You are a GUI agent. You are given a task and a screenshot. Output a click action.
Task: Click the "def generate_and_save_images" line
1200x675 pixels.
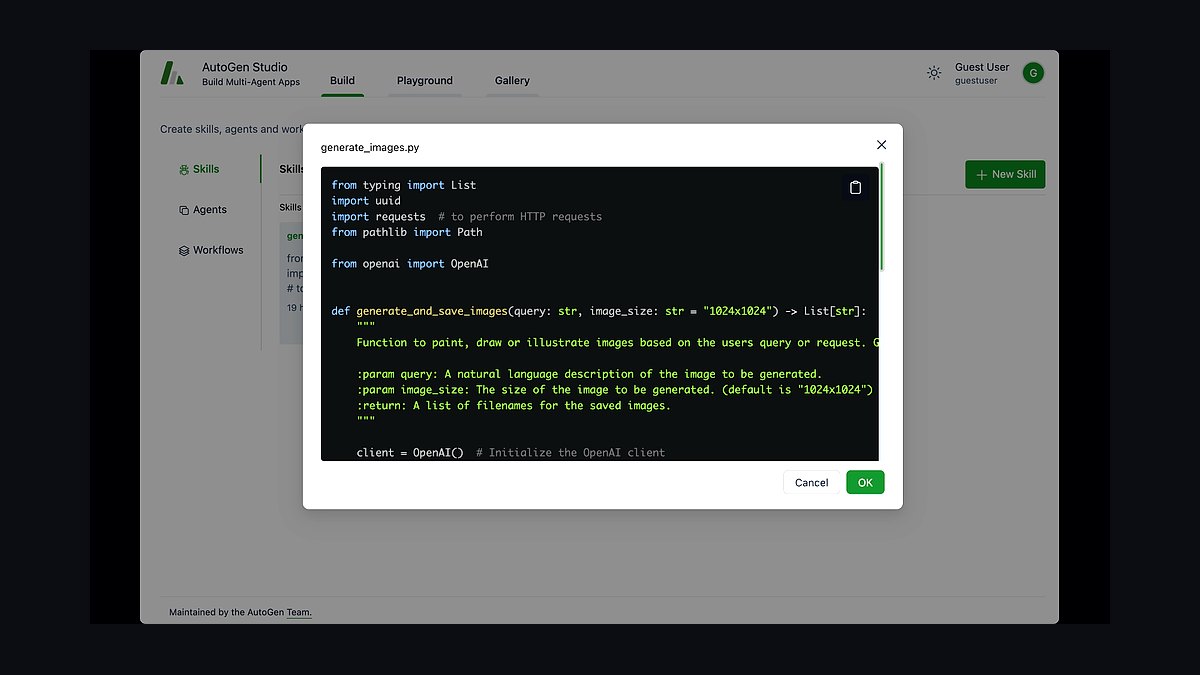[598, 311]
